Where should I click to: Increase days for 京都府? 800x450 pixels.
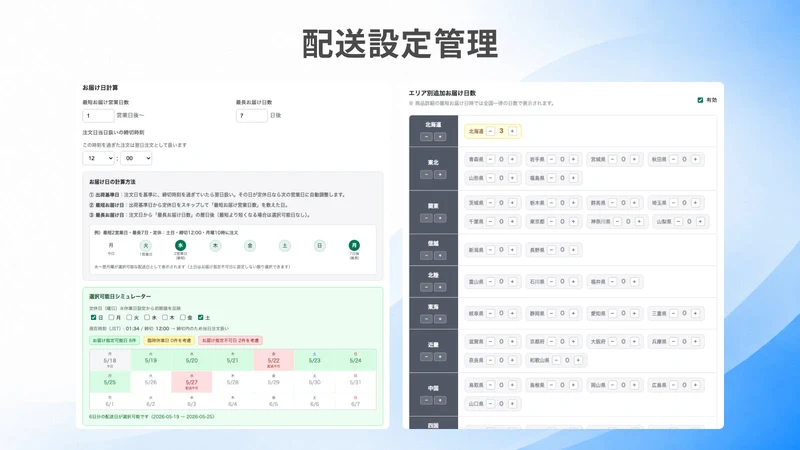pyautogui.click(x=573, y=341)
